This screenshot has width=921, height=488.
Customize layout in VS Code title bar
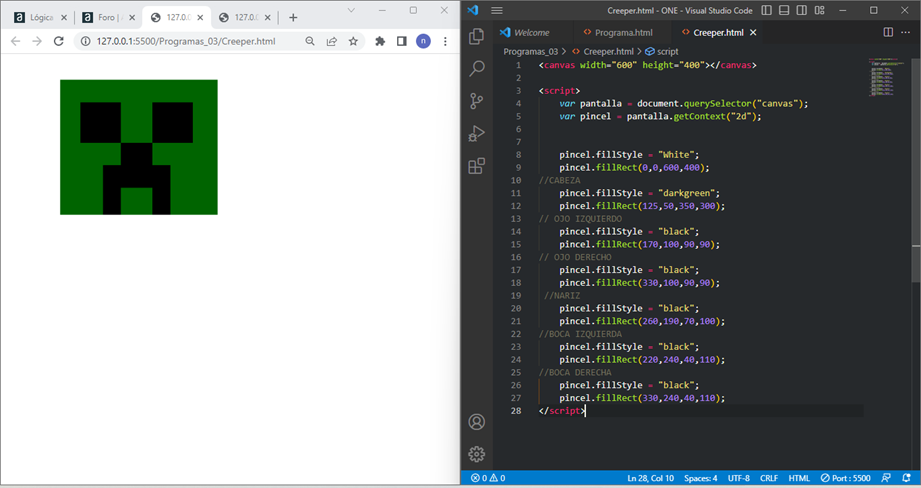point(819,10)
